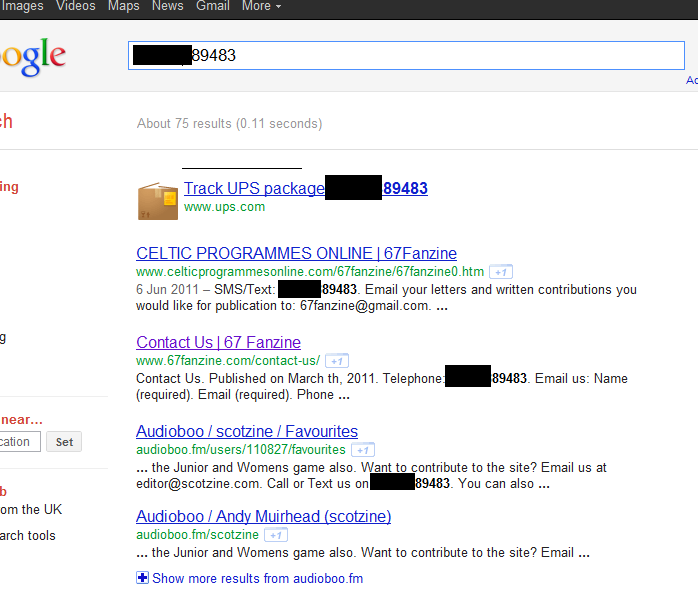Open Track UPS package result link
The width and height of the screenshot is (698, 594).
306,188
